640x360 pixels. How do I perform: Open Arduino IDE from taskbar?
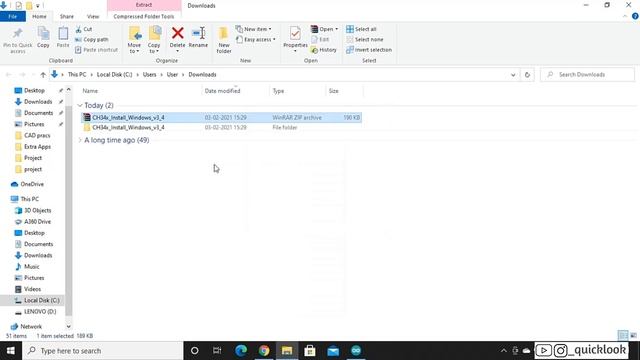356,351
